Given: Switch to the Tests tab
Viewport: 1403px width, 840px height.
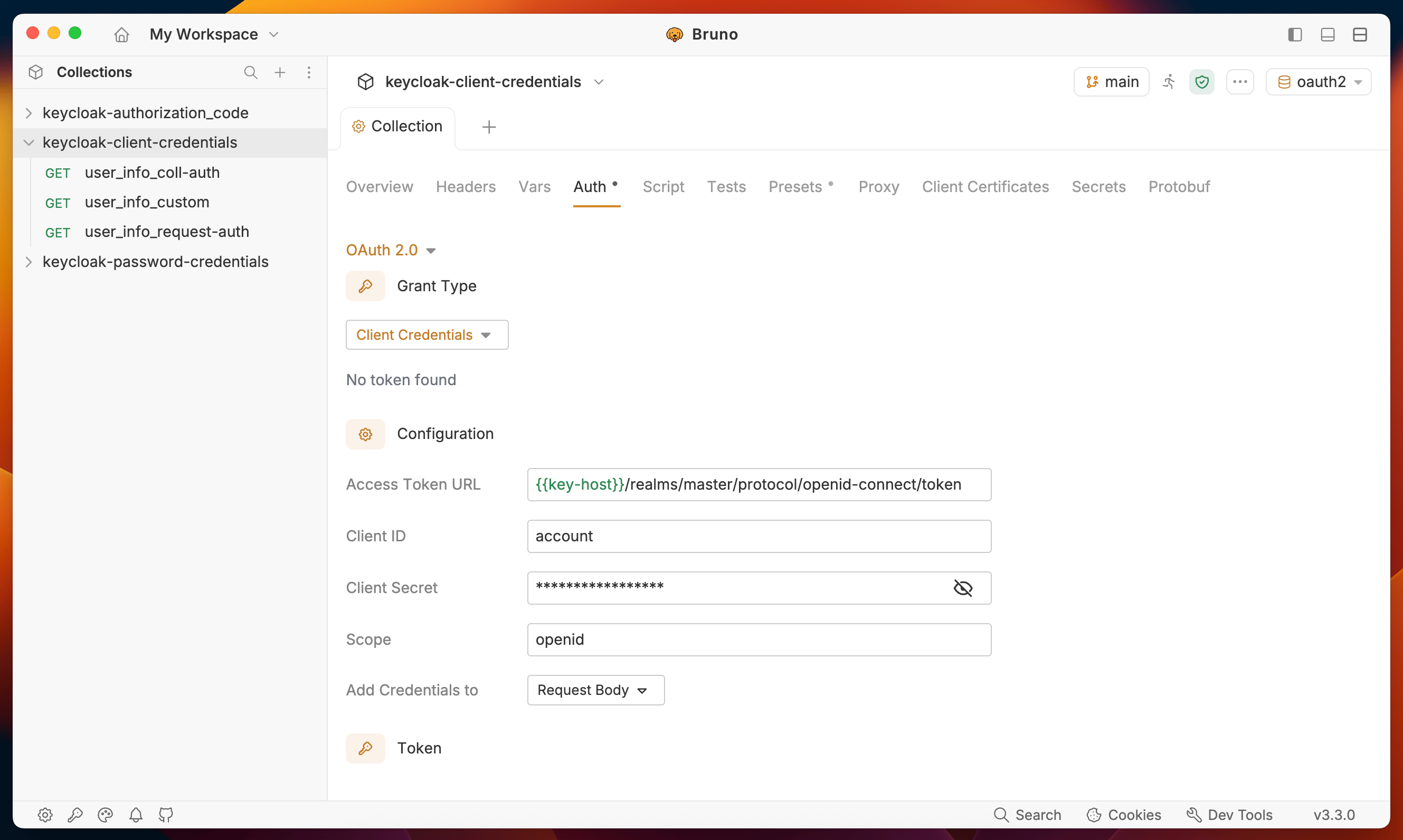Looking at the screenshot, I should pyautogui.click(x=726, y=187).
